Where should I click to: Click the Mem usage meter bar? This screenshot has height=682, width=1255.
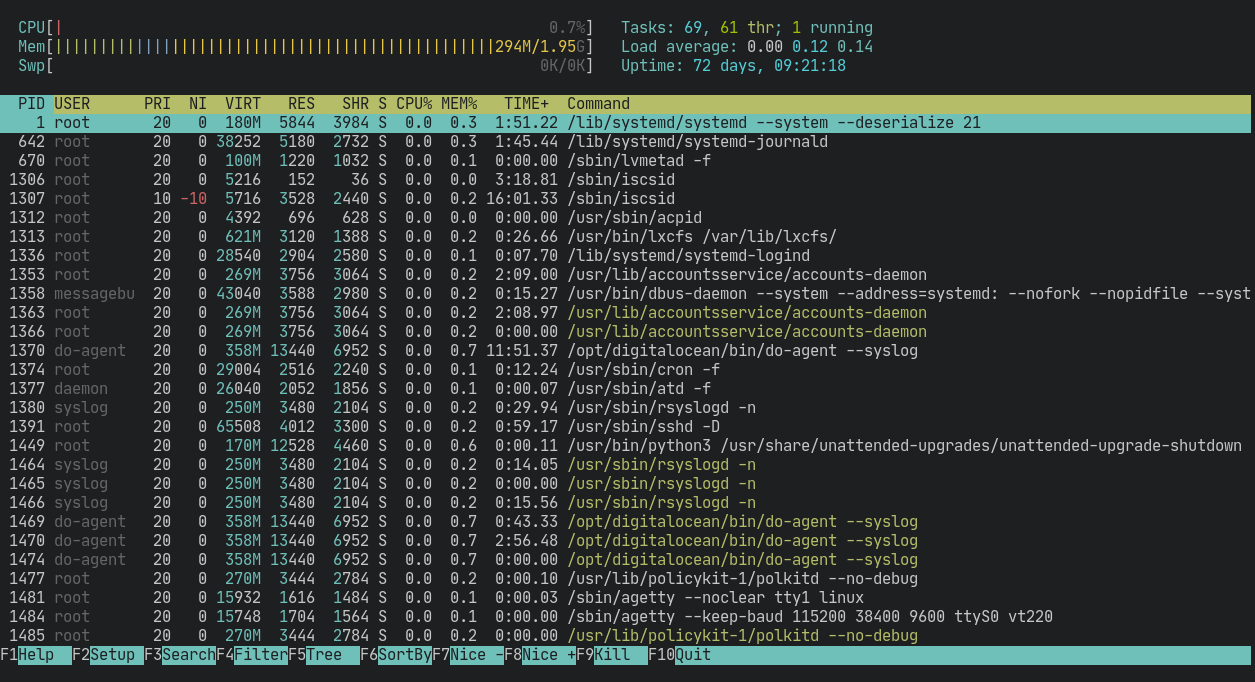click(x=306, y=47)
